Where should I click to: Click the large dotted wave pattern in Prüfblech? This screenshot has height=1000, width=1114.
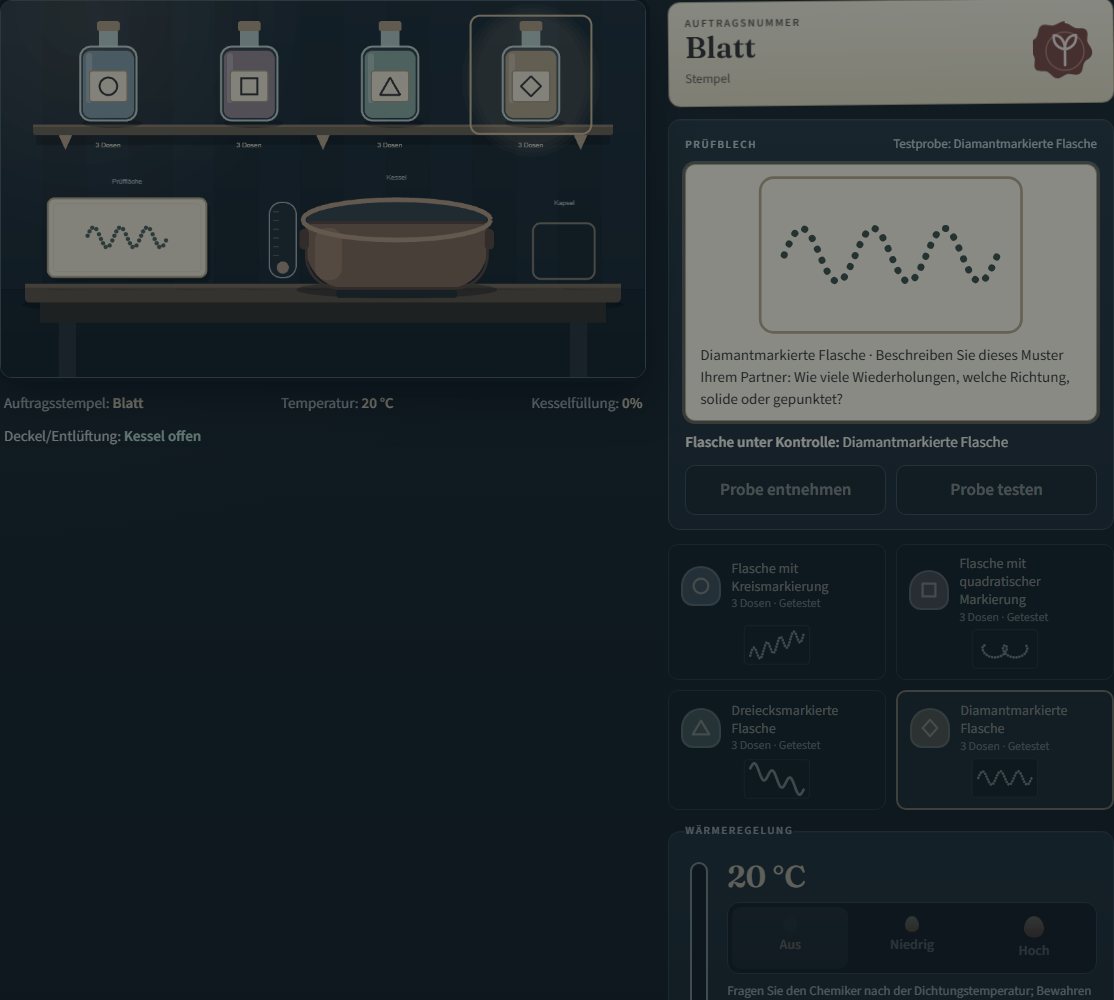[890, 254]
